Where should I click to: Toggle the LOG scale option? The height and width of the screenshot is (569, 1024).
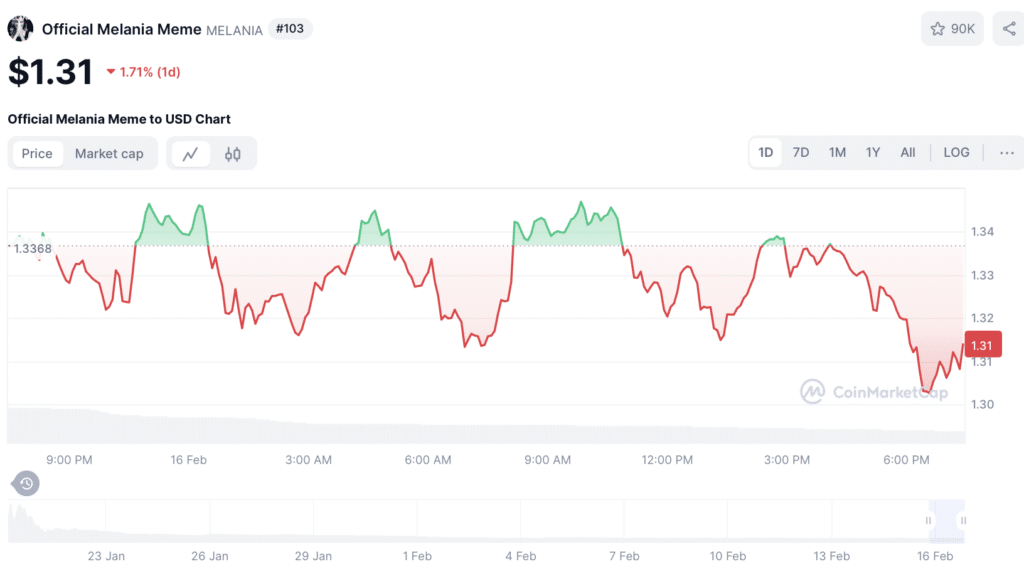[956, 153]
